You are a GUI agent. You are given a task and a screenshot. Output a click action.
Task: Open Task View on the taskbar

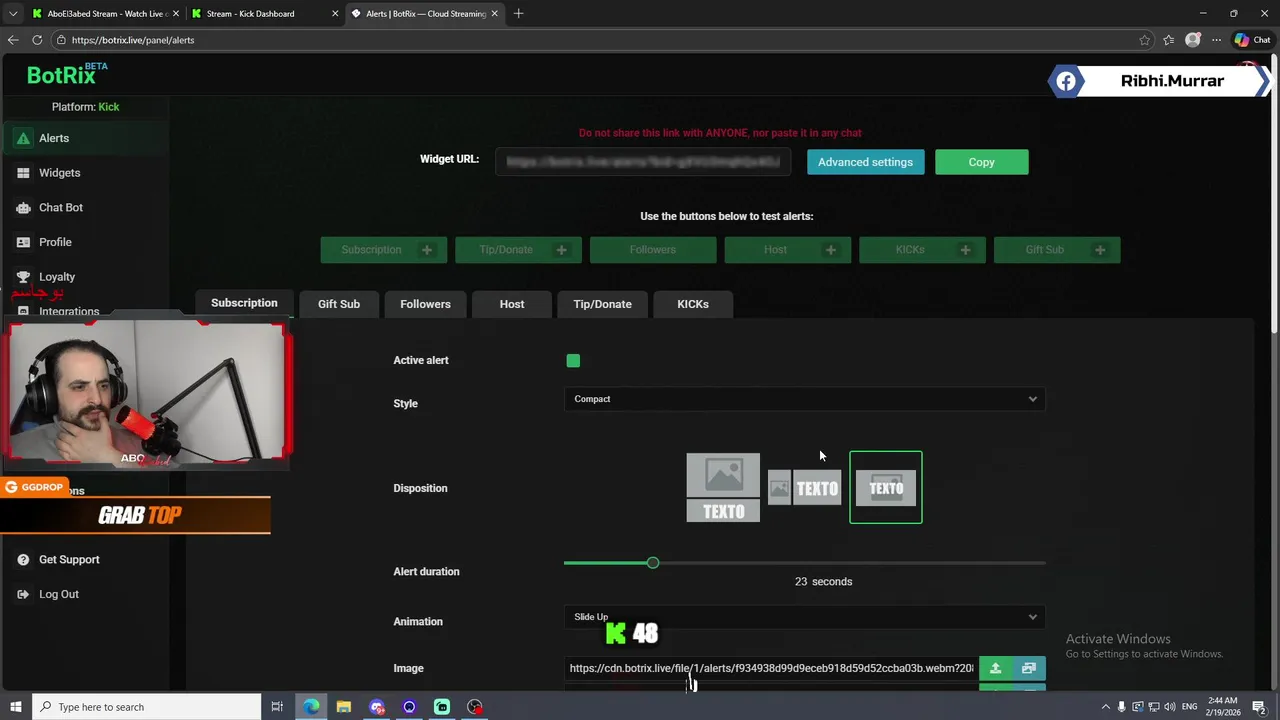pyautogui.click(x=277, y=707)
